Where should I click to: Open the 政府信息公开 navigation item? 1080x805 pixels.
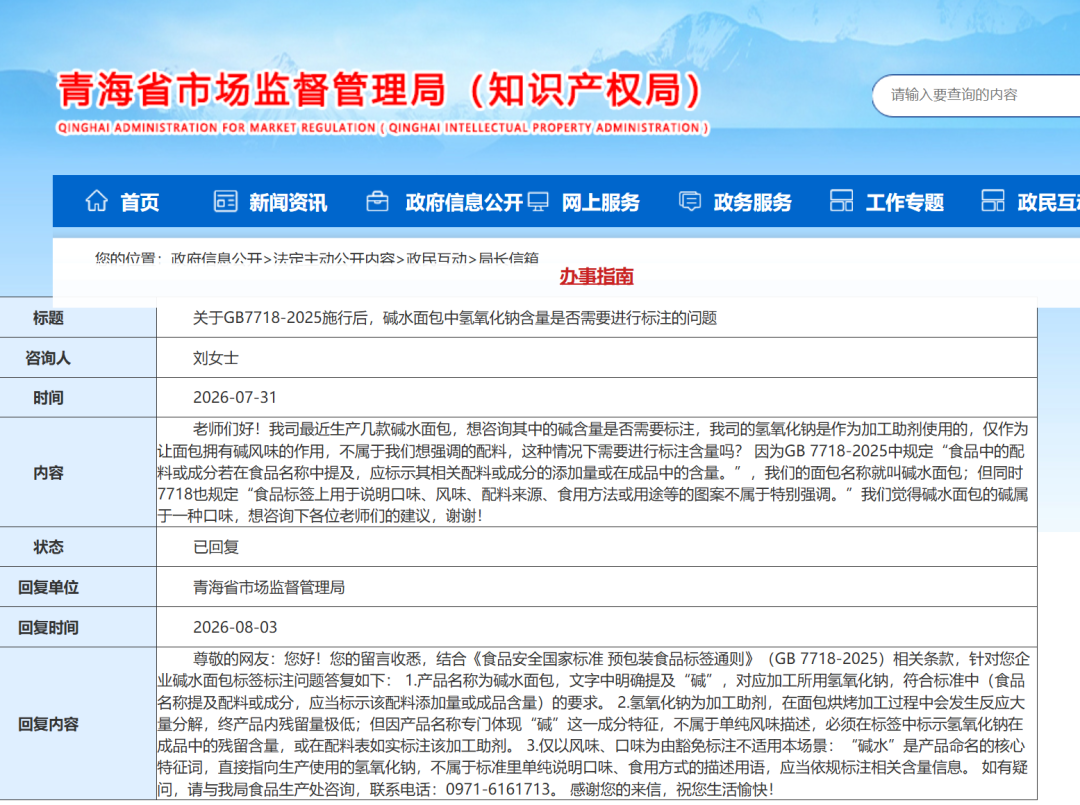464,202
